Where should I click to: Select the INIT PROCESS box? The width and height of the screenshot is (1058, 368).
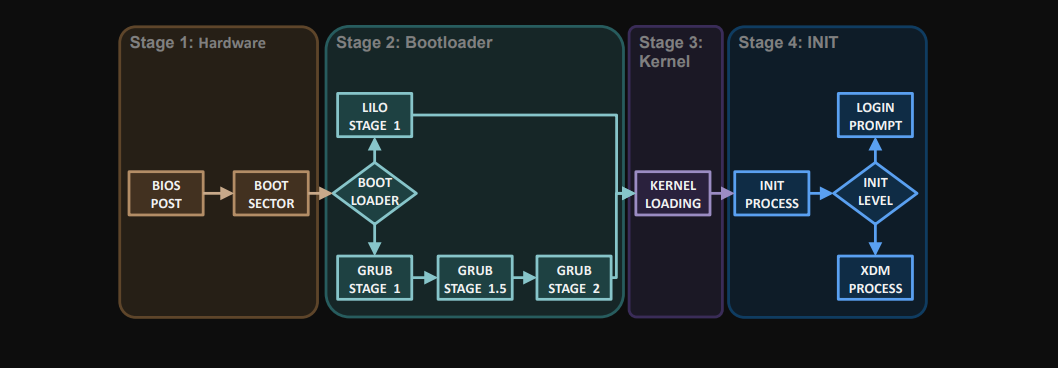click(x=771, y=194)
